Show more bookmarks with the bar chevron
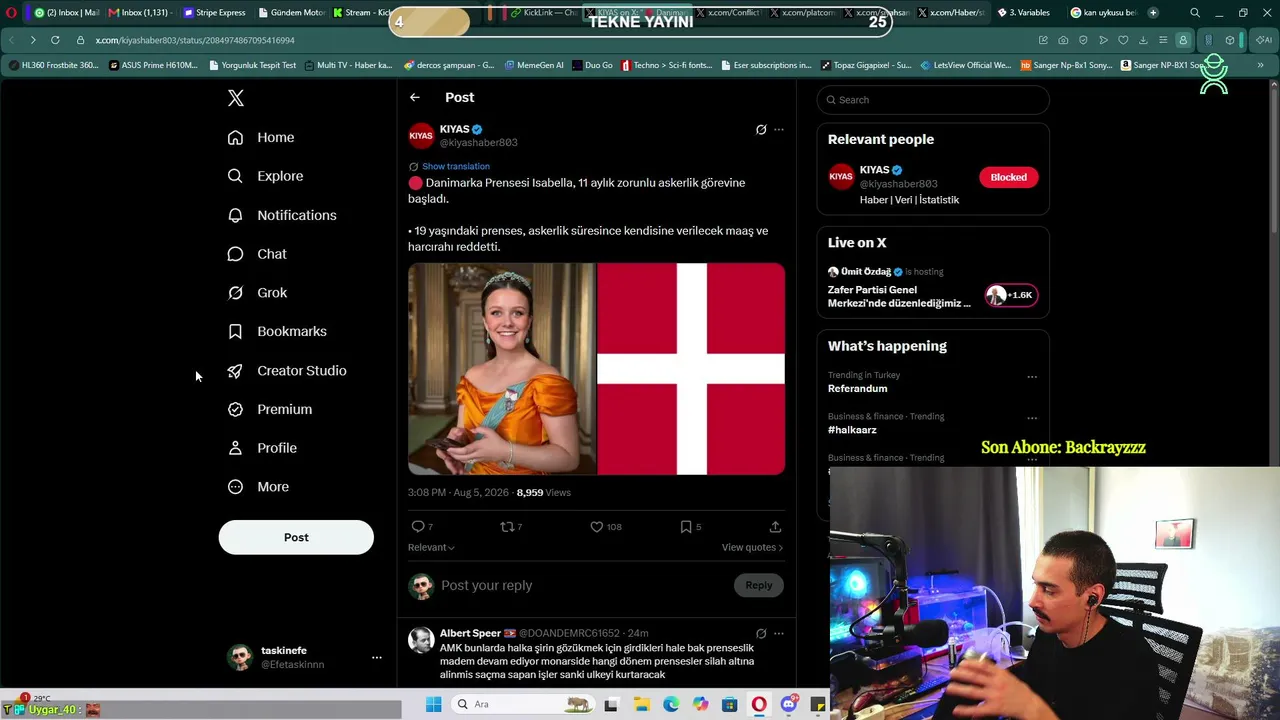This screenshot has width=1280, height=720. coord(1260,65)
